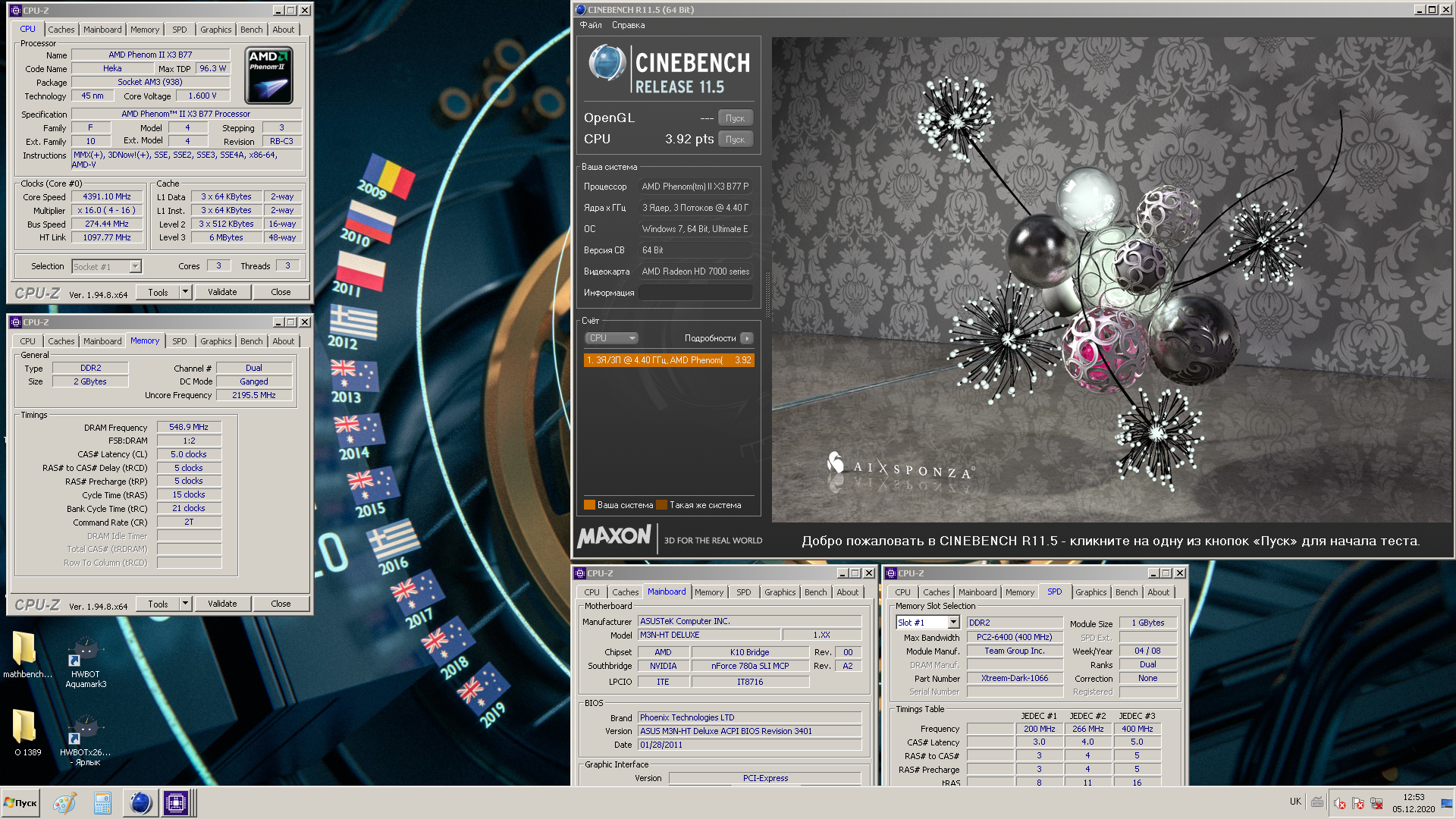1456x819 pixels.
Task: Click the title icon of the CPU-Z SPD window
Action: [x=892, y=573]
